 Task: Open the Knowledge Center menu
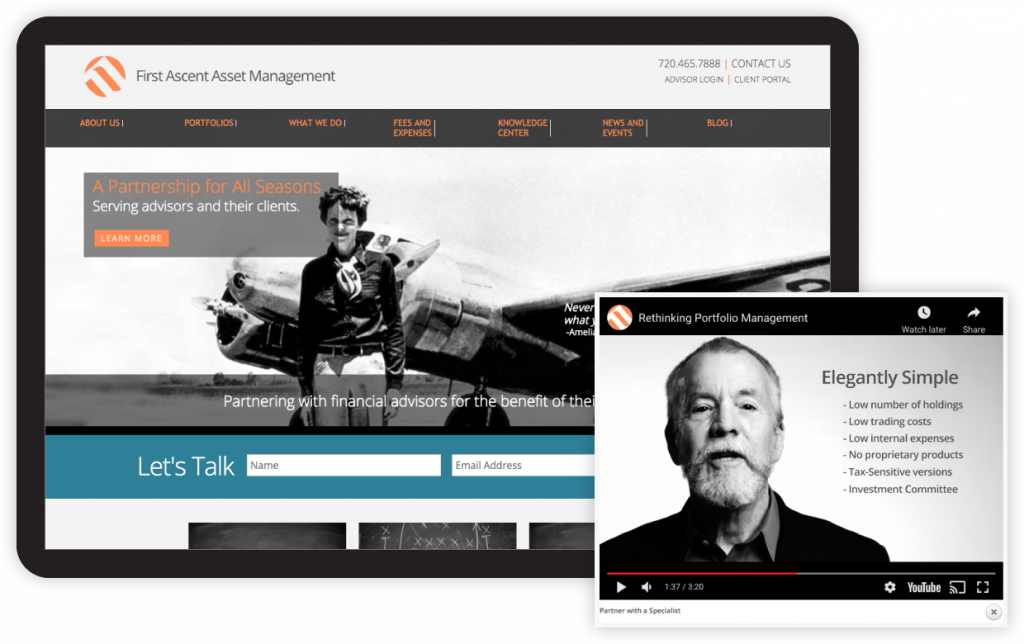pyautogui.click(x=521, y=126)
